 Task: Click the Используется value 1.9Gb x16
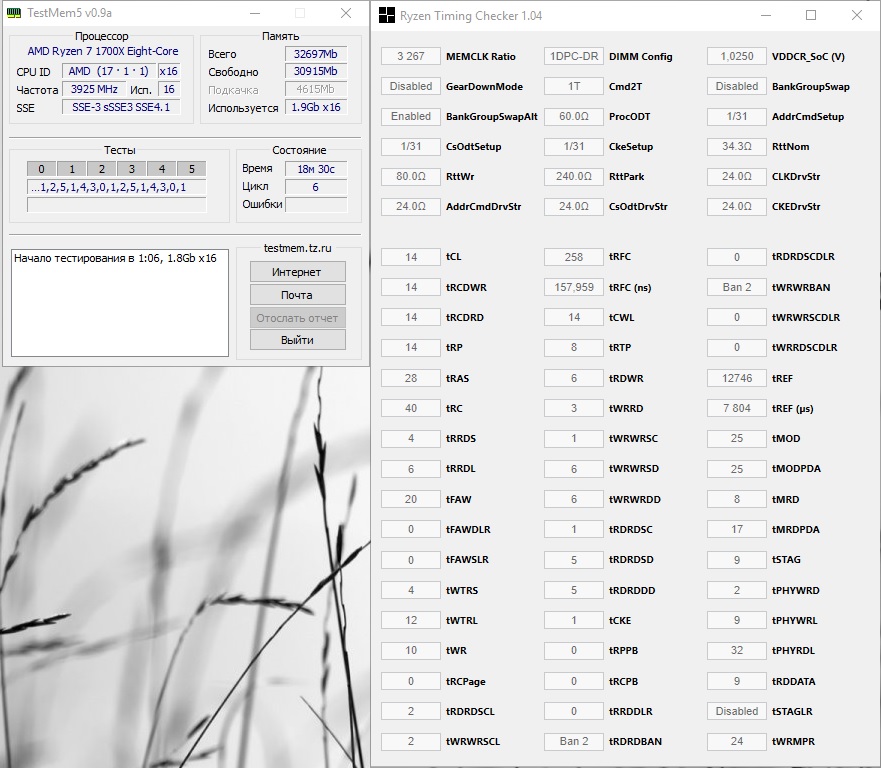(x=316, y=107)
